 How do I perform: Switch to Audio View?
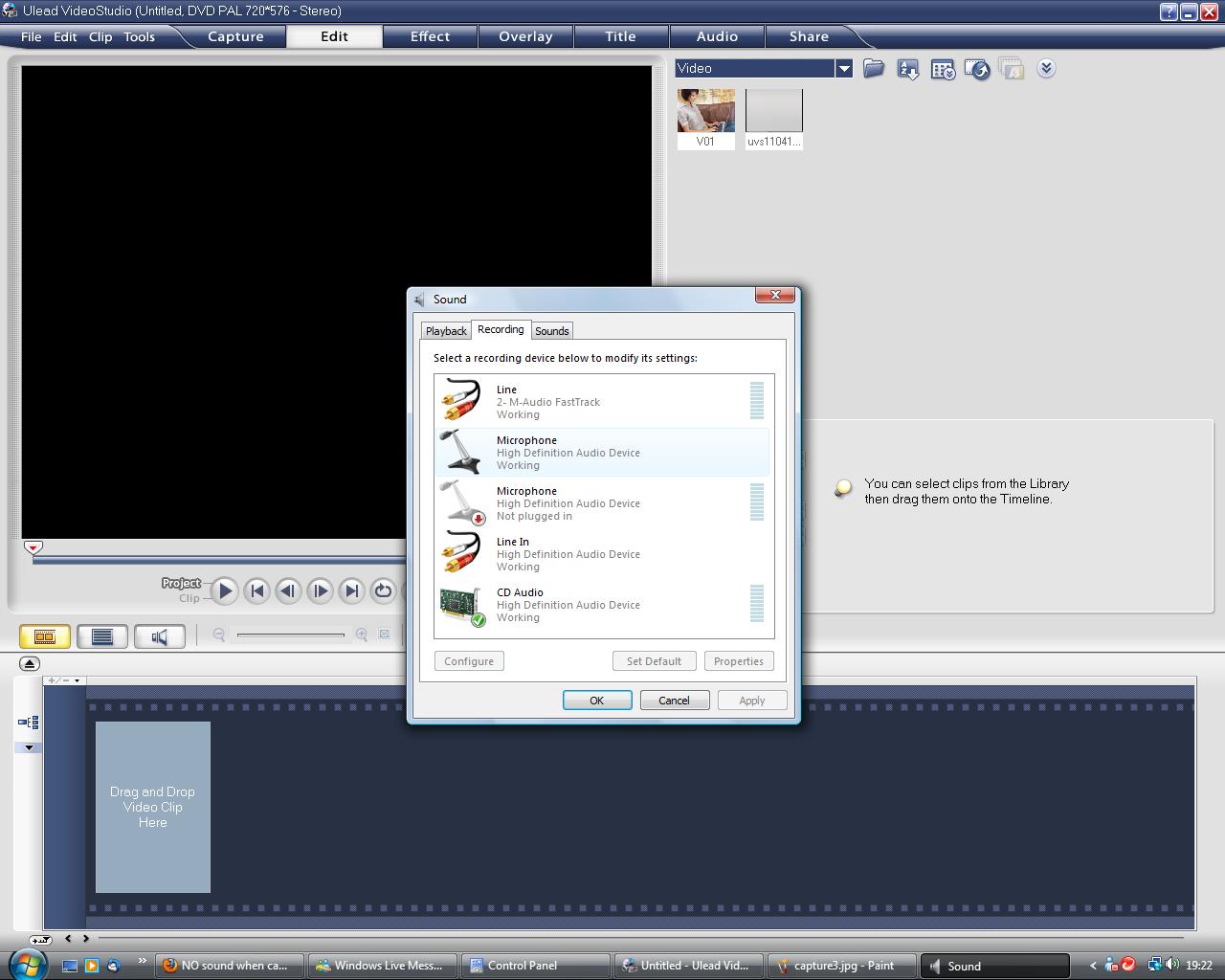coord(160,636)
